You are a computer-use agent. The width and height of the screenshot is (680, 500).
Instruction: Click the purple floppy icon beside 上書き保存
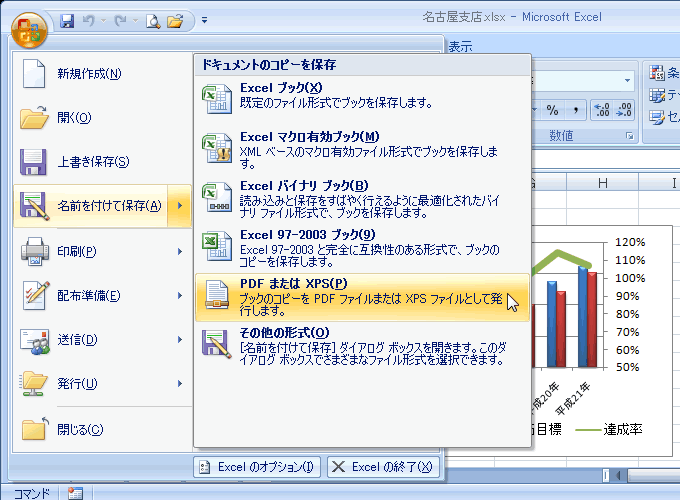pyautogui.click(x=33, y=162)
